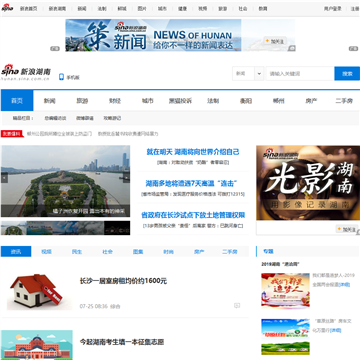Open headline 就在明天 湖南将向世界介绍自己
This screenshot has height=360, width=360.
pos(193,152)
